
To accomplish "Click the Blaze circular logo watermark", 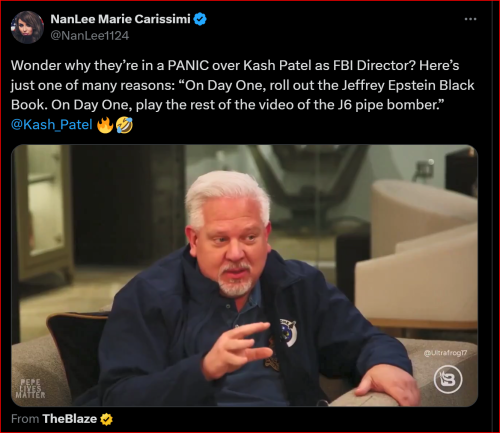I will (x=448, y=380).
